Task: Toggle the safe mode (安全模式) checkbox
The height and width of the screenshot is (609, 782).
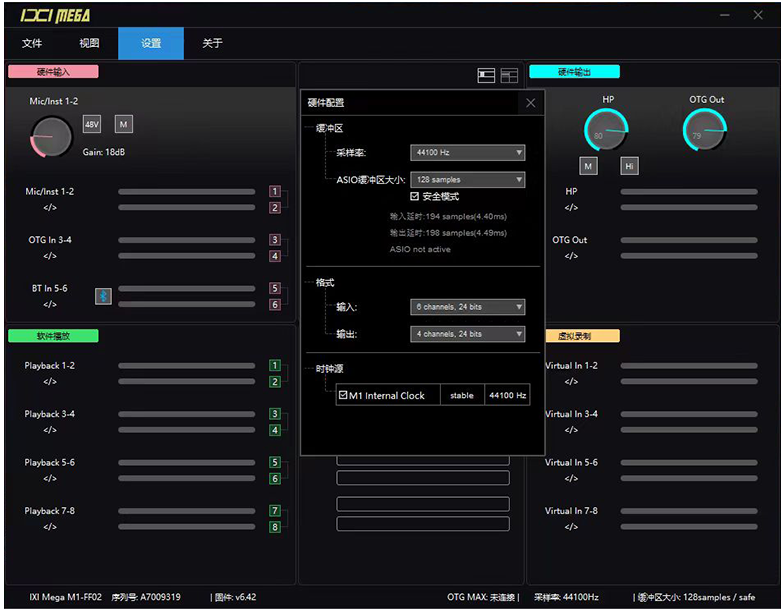Action: 414,196
